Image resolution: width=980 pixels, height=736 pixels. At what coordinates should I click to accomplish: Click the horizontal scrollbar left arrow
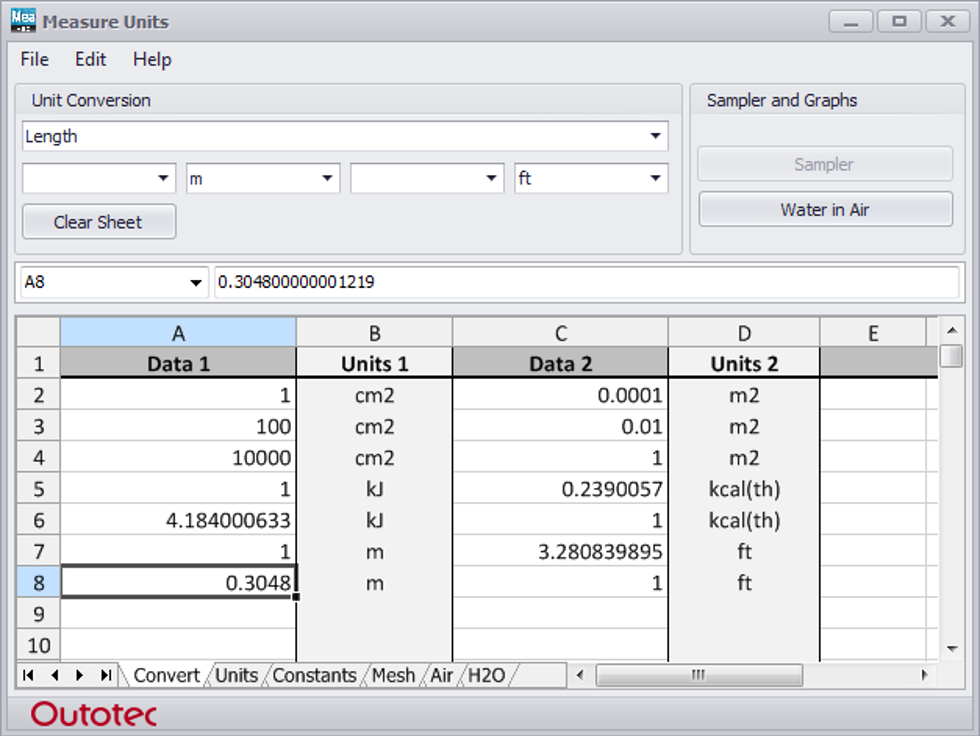pyautogui.click(x=580, y=675)
